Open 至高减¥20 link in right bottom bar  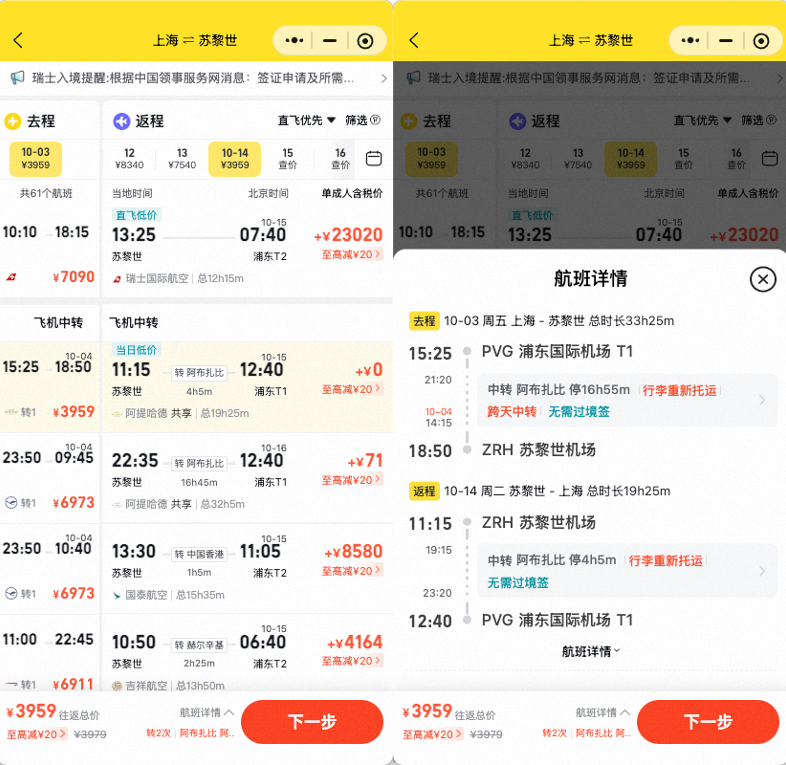(433, 734)
